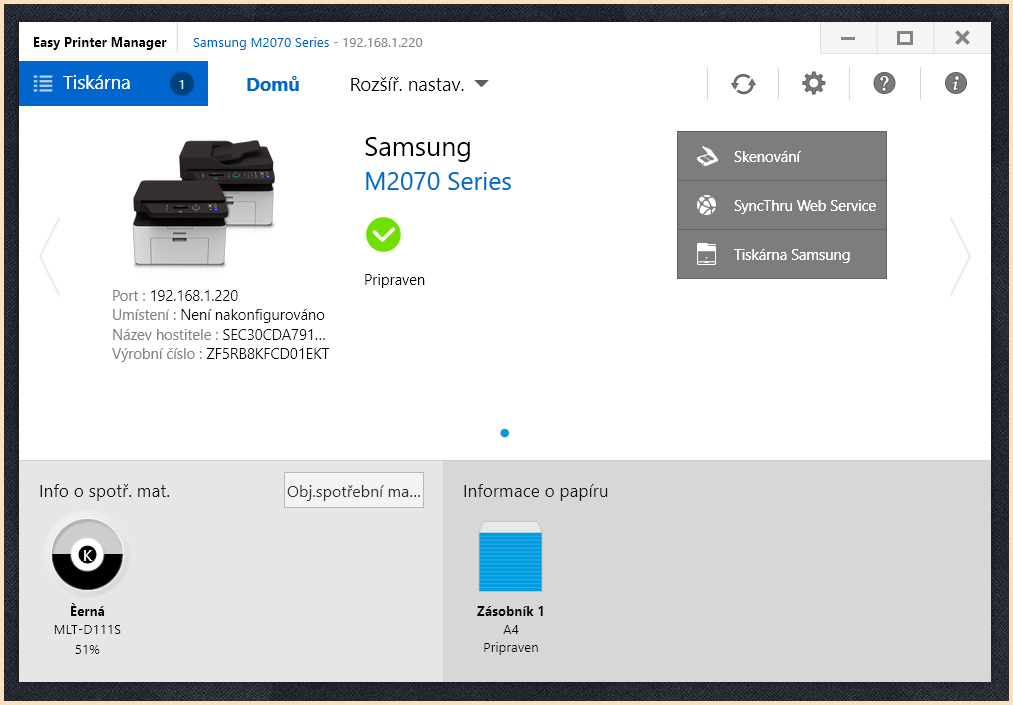
Task: Click the globe icon beside SyncThru Web Service
Action: [x=707, y=205]
